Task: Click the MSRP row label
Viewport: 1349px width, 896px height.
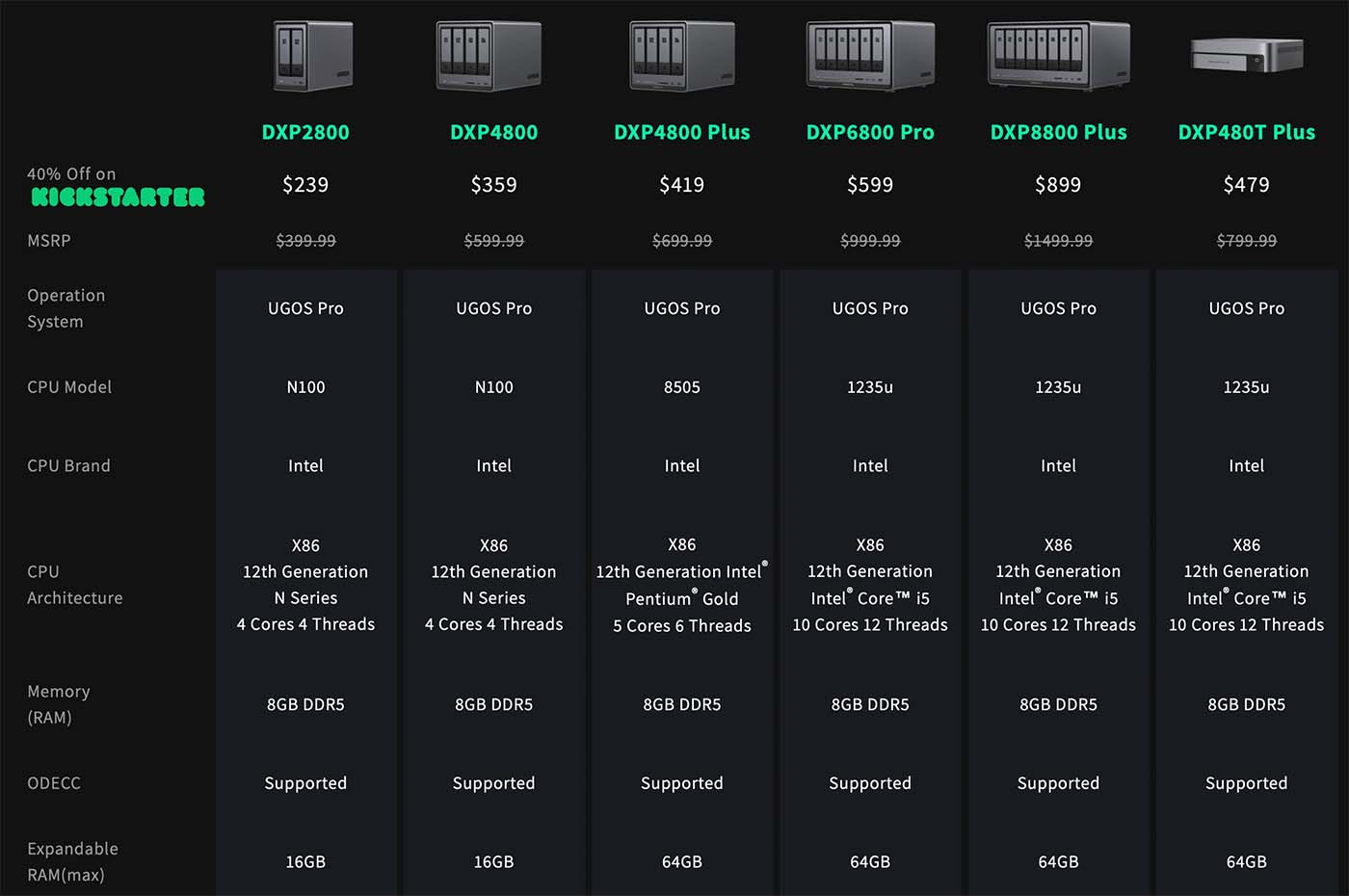Action: [49, 241]
